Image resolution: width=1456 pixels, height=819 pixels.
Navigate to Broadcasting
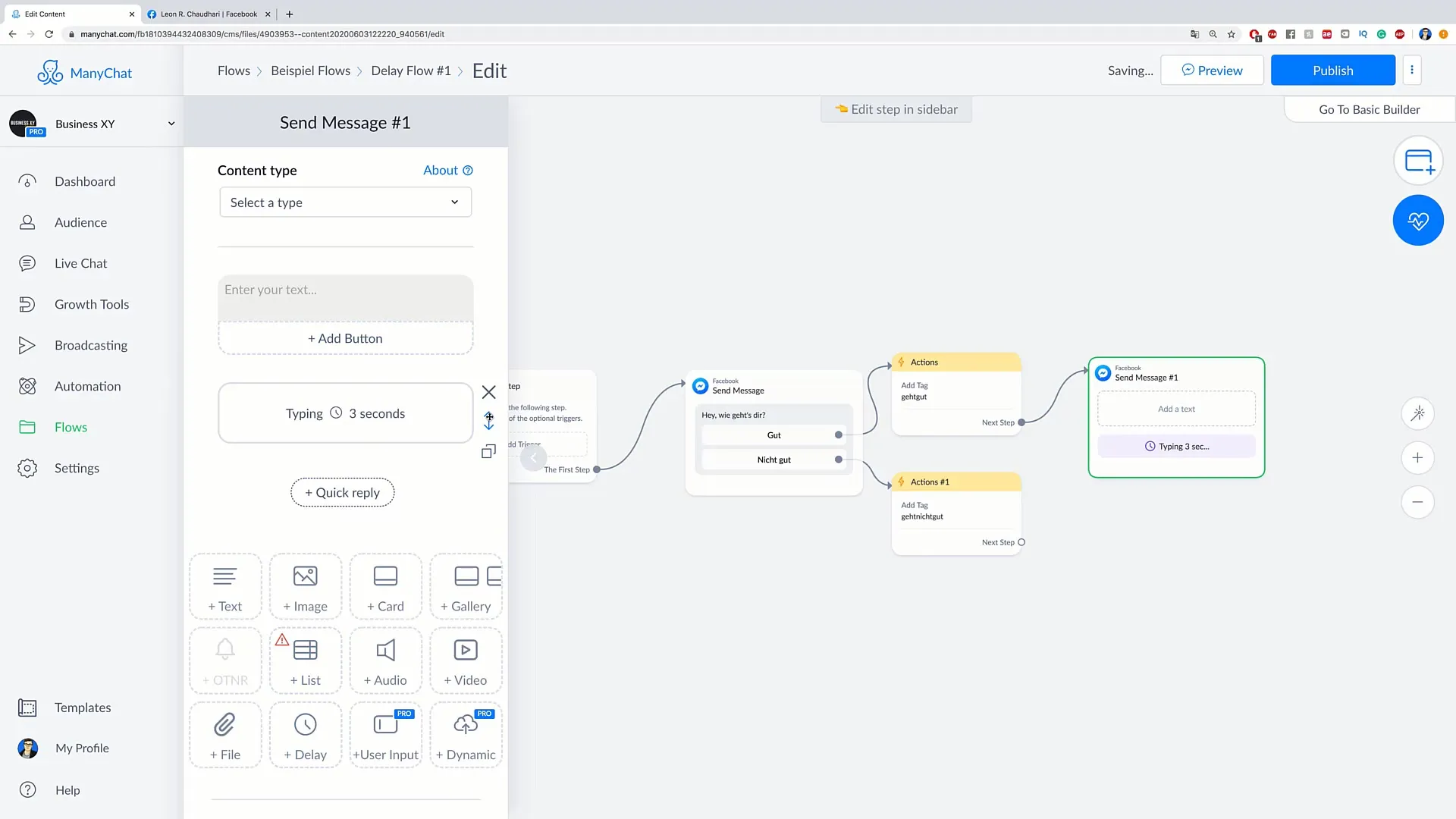[91, 345]
